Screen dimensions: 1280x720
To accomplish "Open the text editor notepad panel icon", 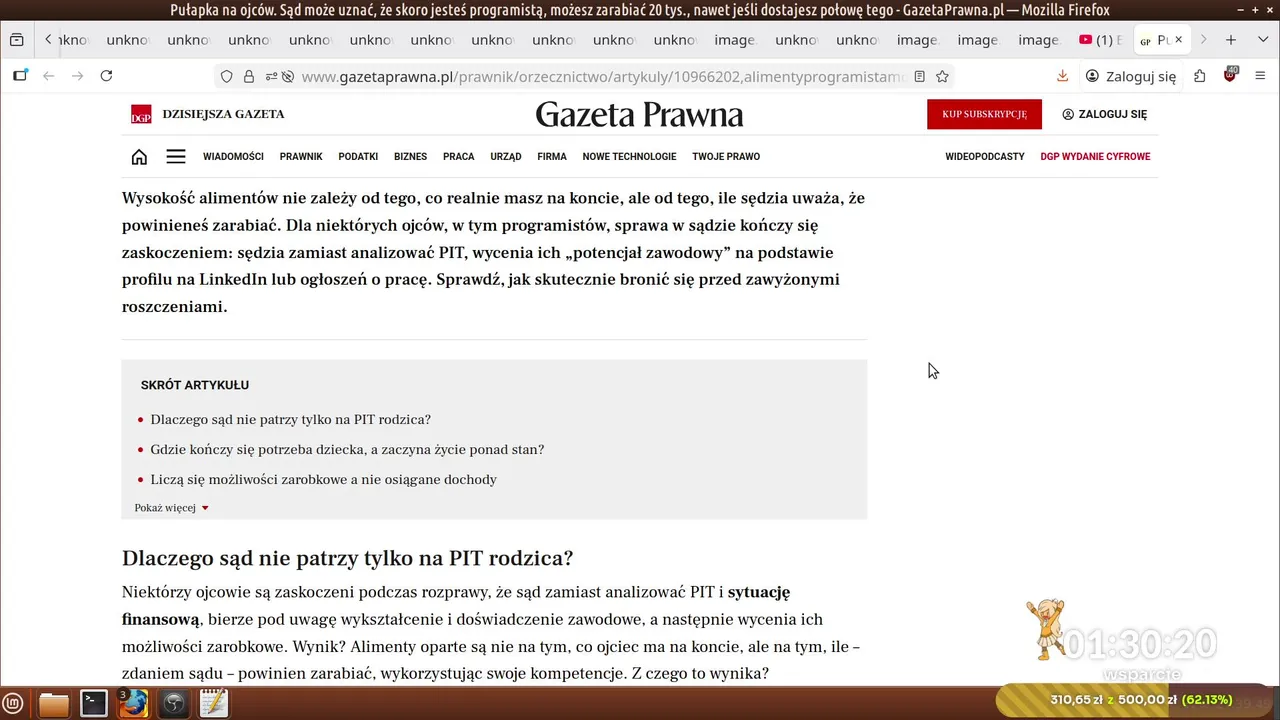I will click(213, 704).
